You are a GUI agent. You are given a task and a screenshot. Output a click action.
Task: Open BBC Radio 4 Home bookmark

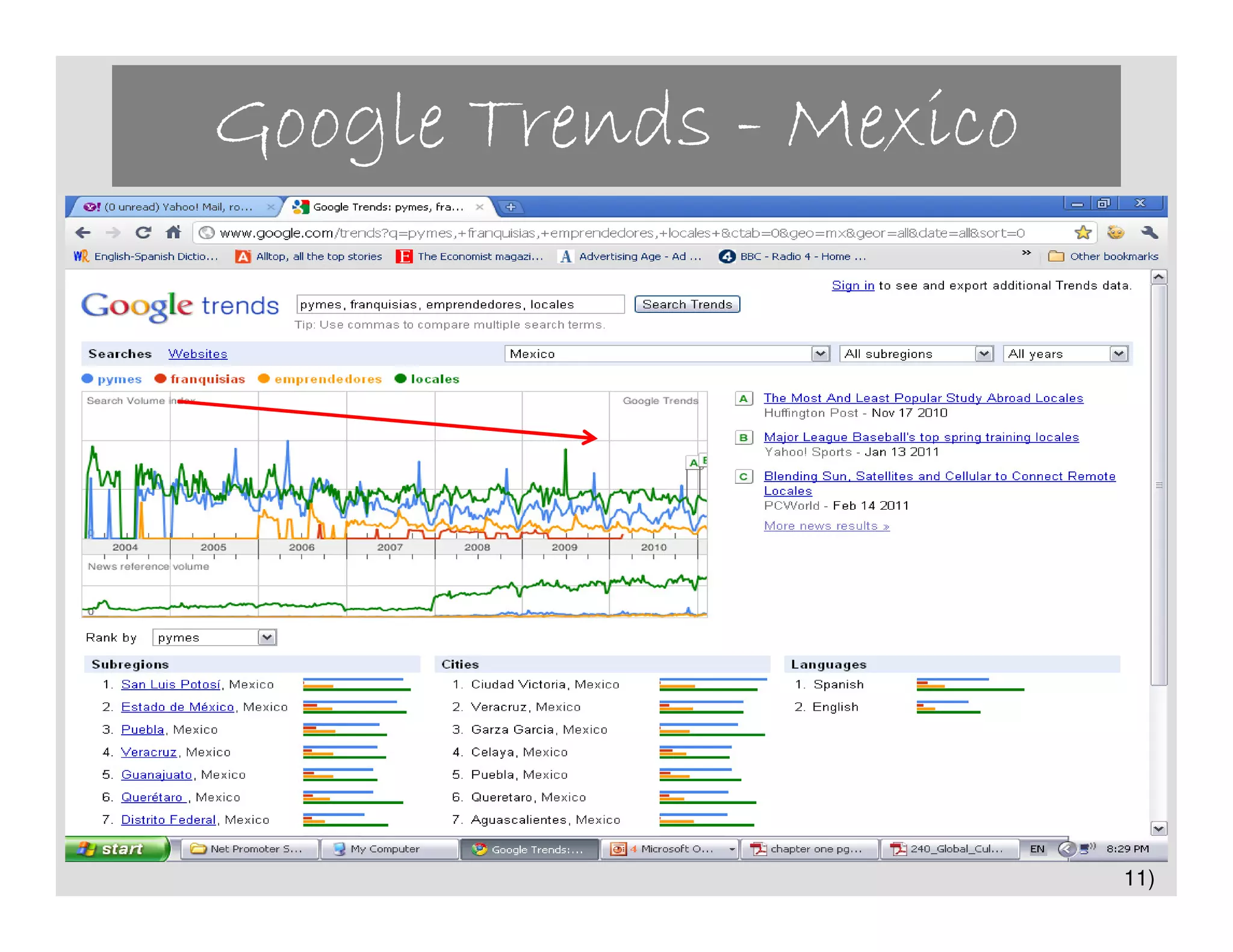coord(792,256)
